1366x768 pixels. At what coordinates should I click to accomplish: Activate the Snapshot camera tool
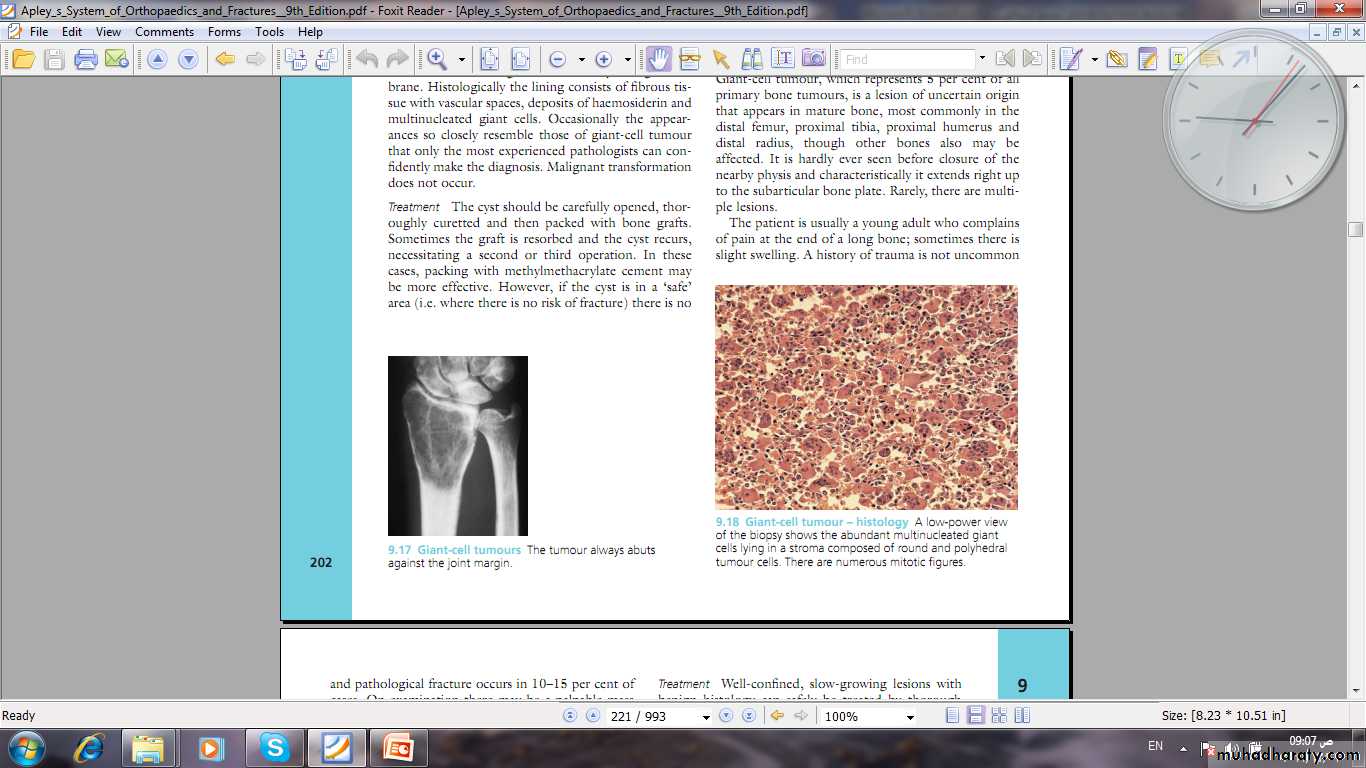[814, 59]
